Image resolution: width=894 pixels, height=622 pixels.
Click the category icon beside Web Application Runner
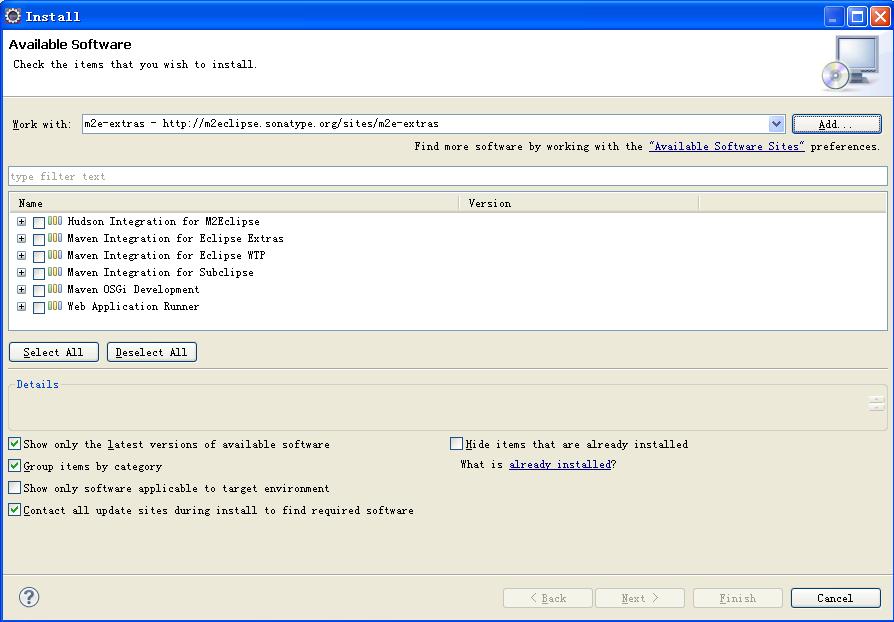[55, 306]
